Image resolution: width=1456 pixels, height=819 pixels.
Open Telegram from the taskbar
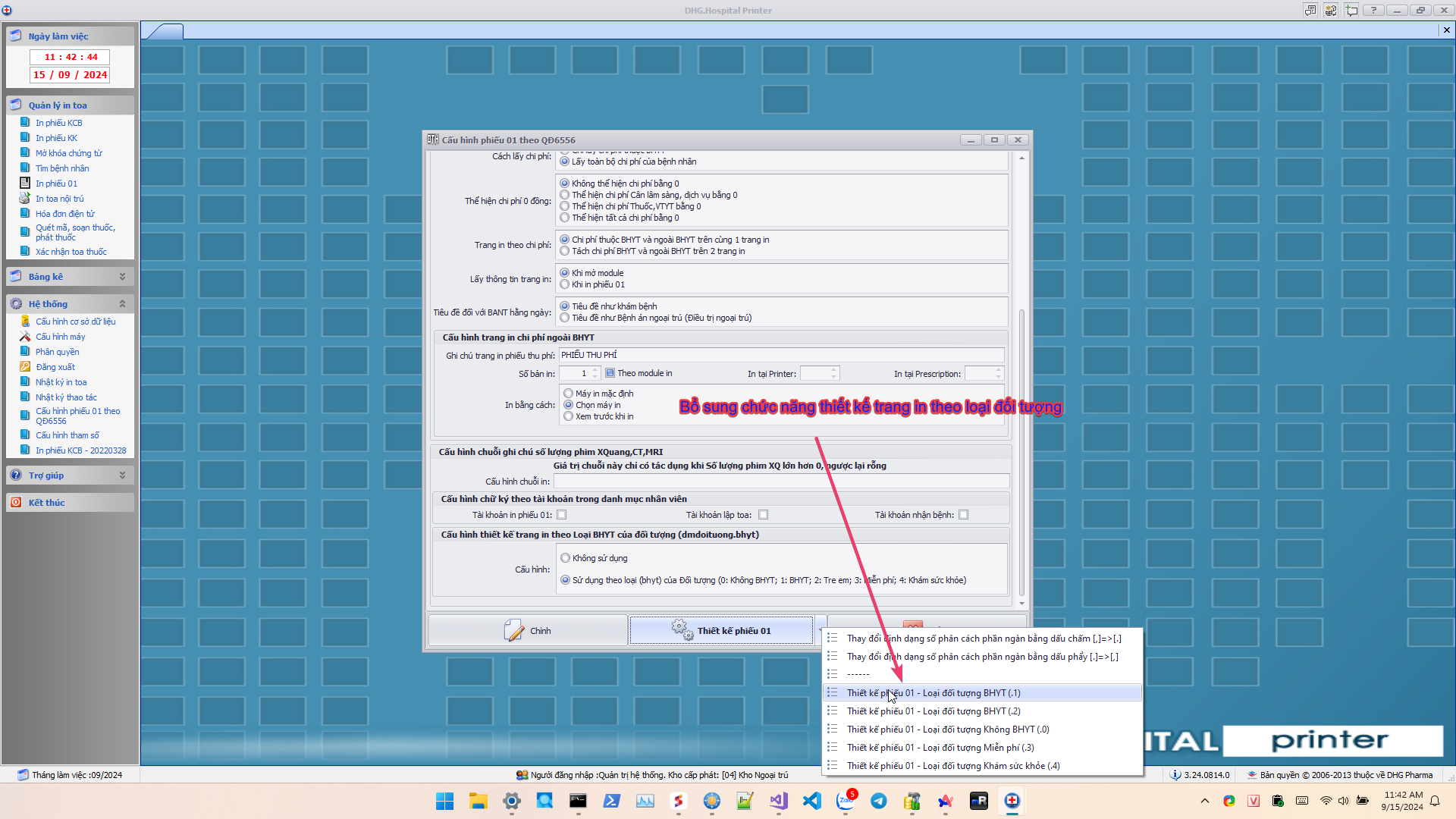point(878,801)
